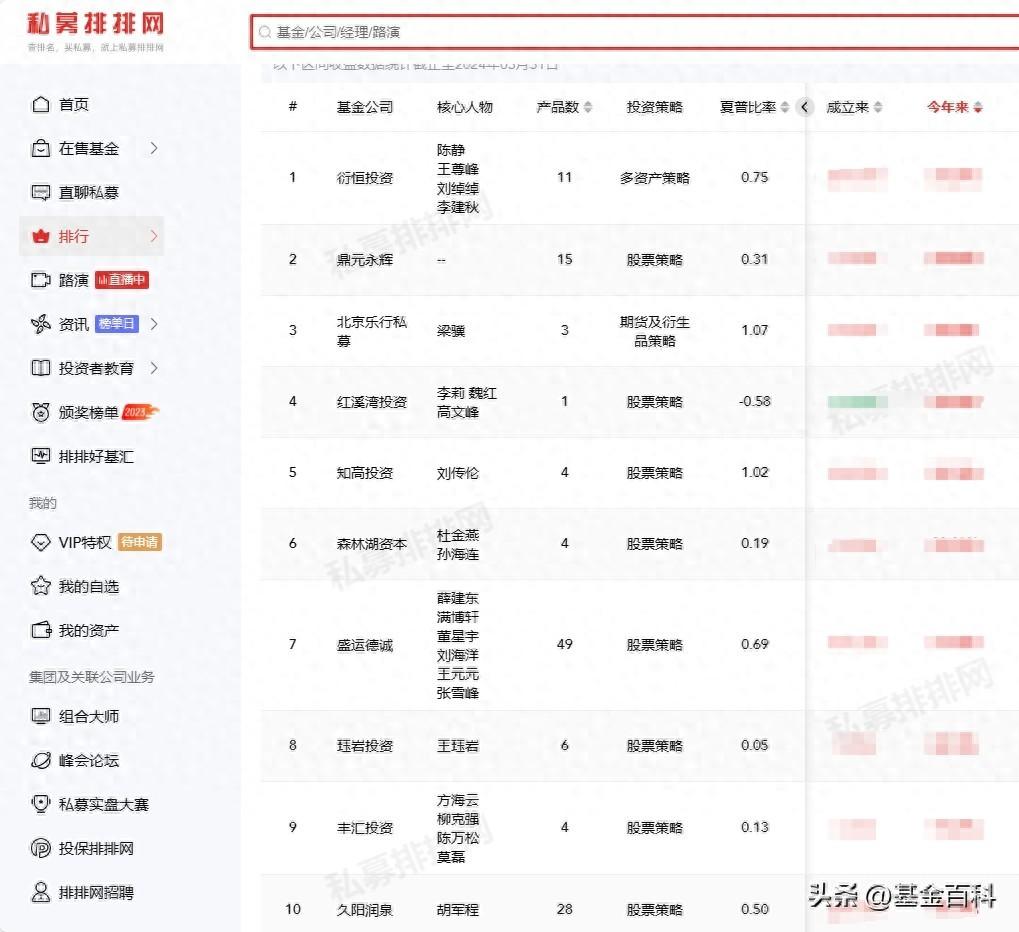Click the 期货及衍生品策略 strategy cell
The width and height of the screenshot is (1019, 932).
coord(654,331)
